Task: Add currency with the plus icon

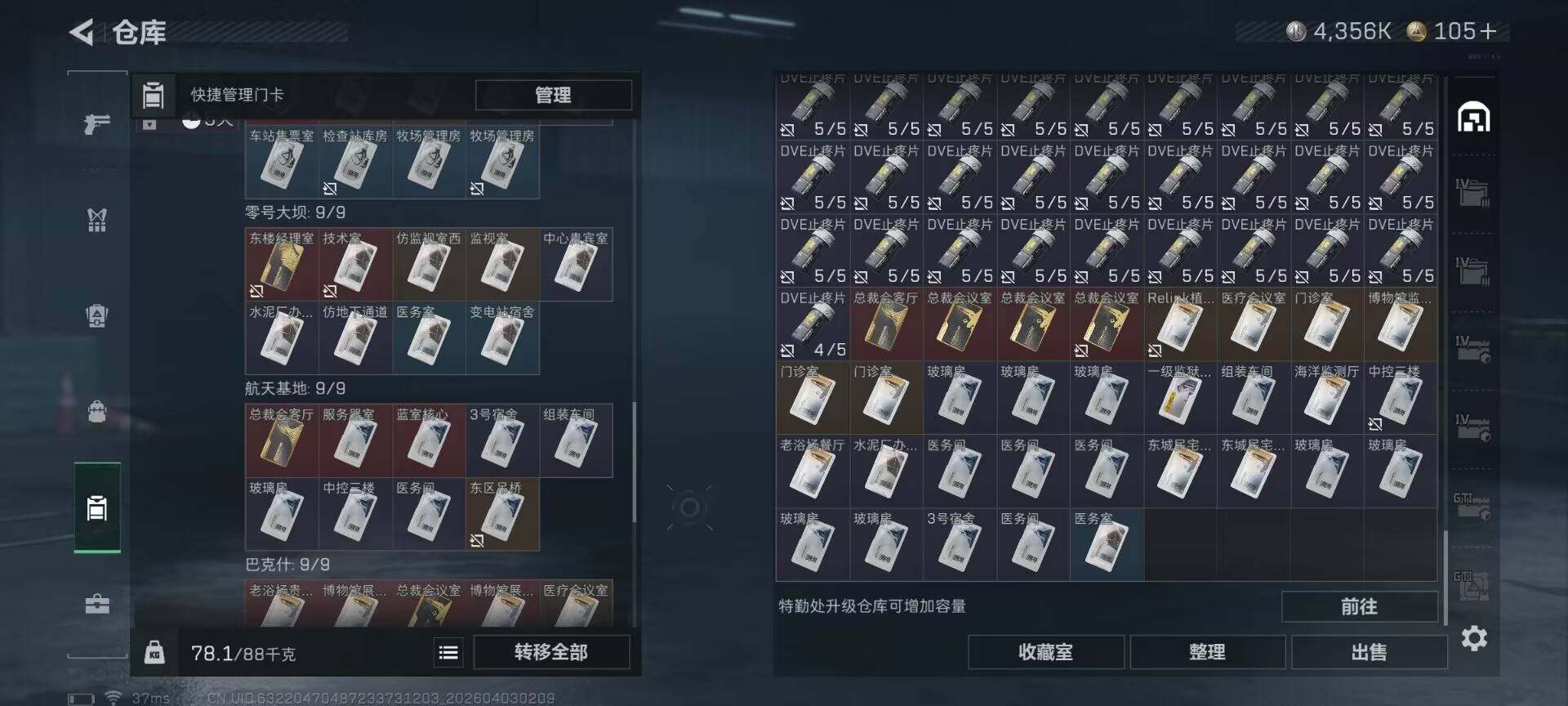Action: pyautogui.click(x=1487, y=31)
